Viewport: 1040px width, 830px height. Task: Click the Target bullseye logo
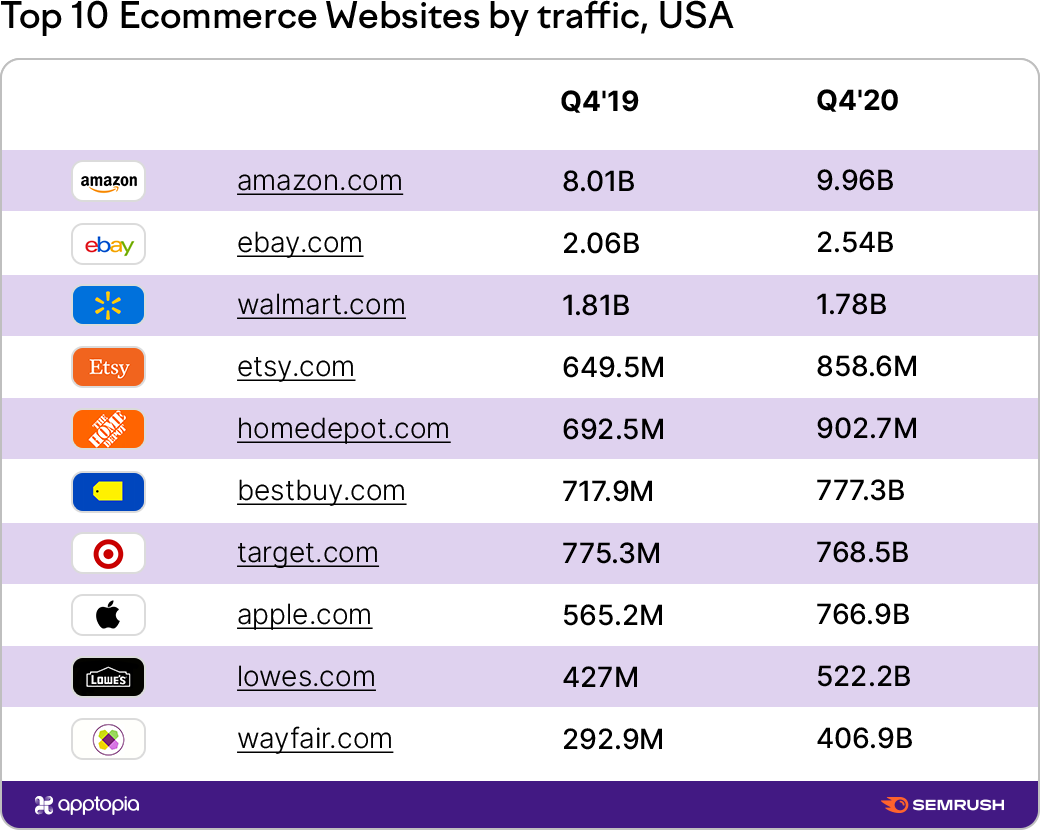[x=108, y=553]
